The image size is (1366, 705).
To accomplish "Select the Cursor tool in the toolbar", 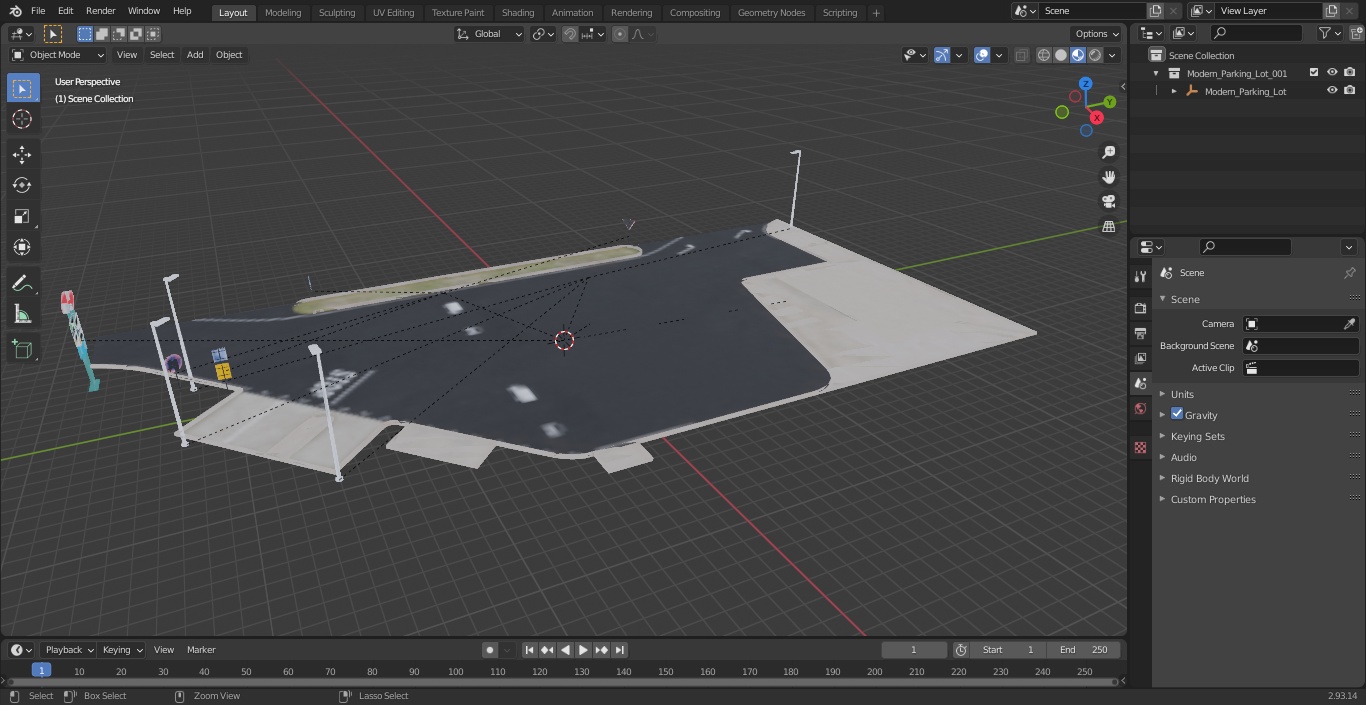I will (x=22, y=119).
